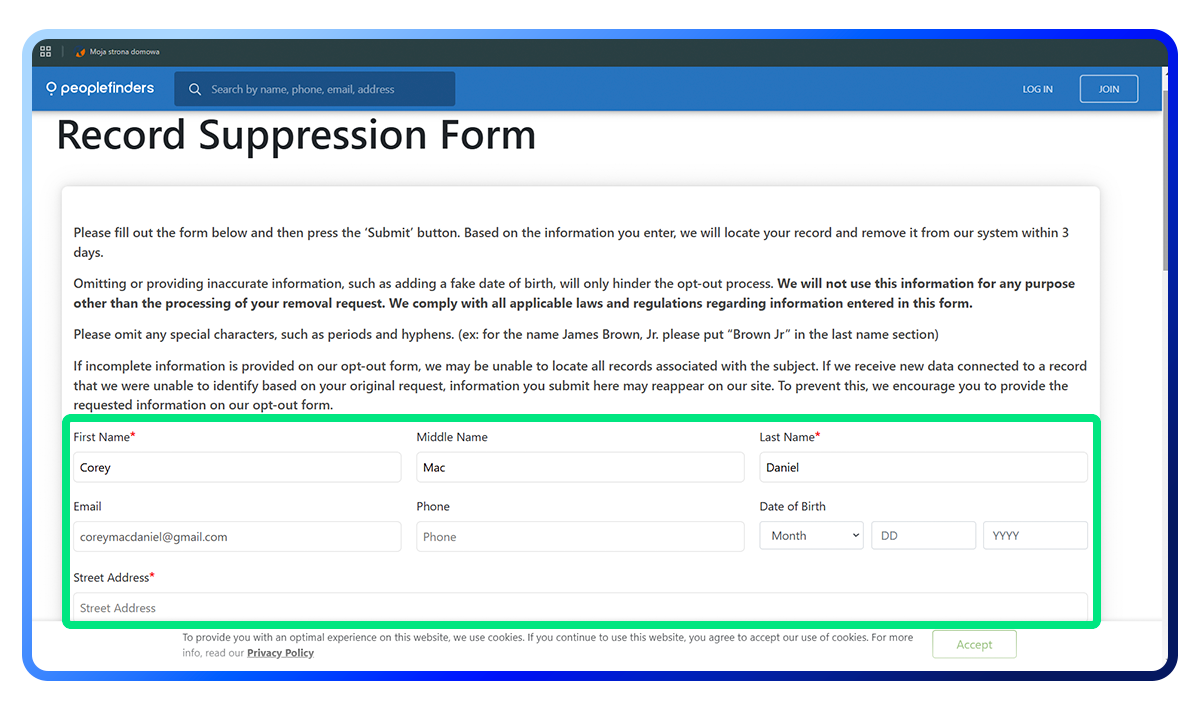Image resolution: width=1200 pixels, height=709 pixels.
Task: Select the LOG IN menu item
Action: point(1037,88)
